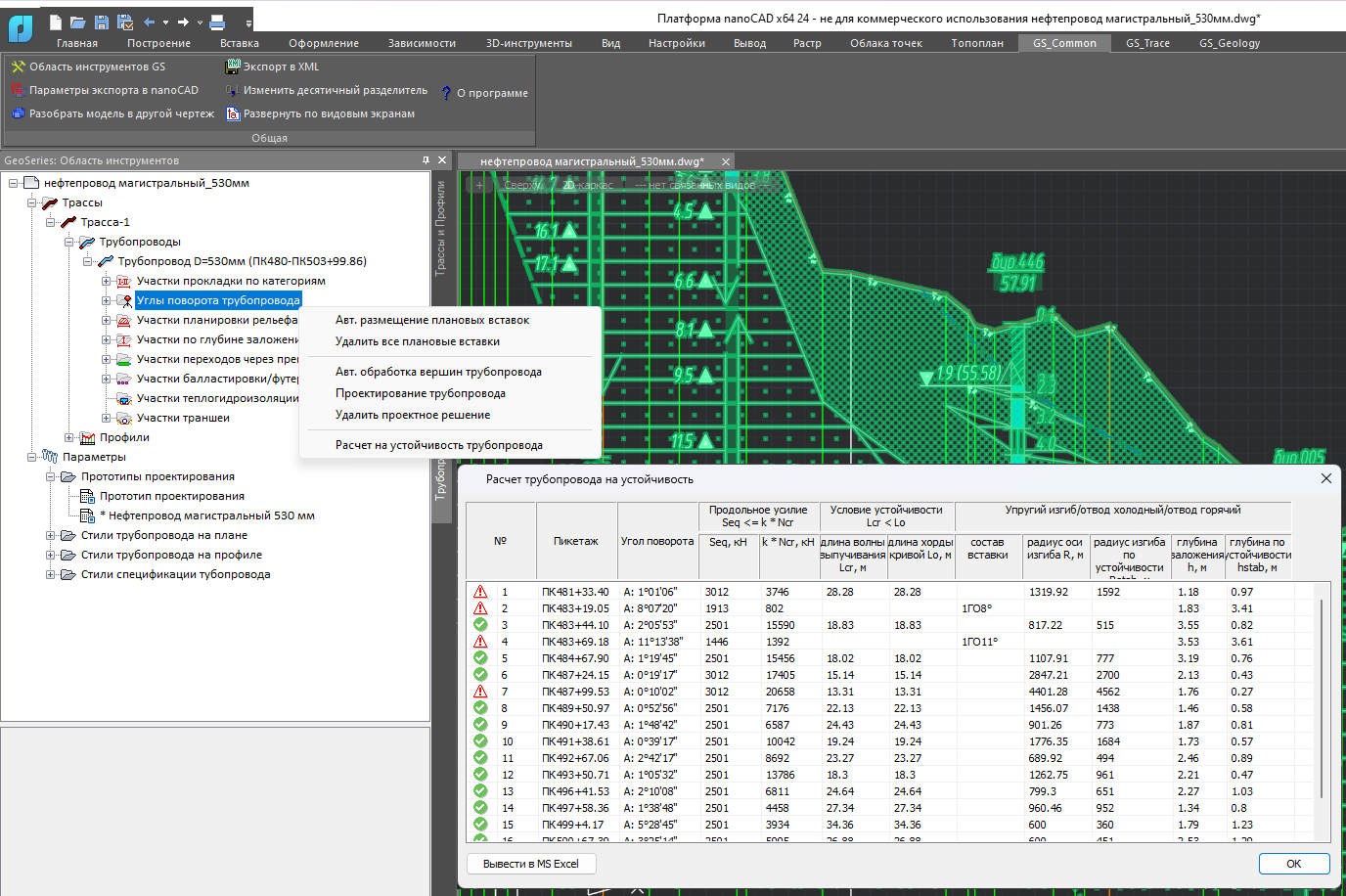The height and width of the screenshot is (896, 1346).
Task: Click the Print icon in quick access toolbar
Action: pyautogui.click(x=217, y=22)
